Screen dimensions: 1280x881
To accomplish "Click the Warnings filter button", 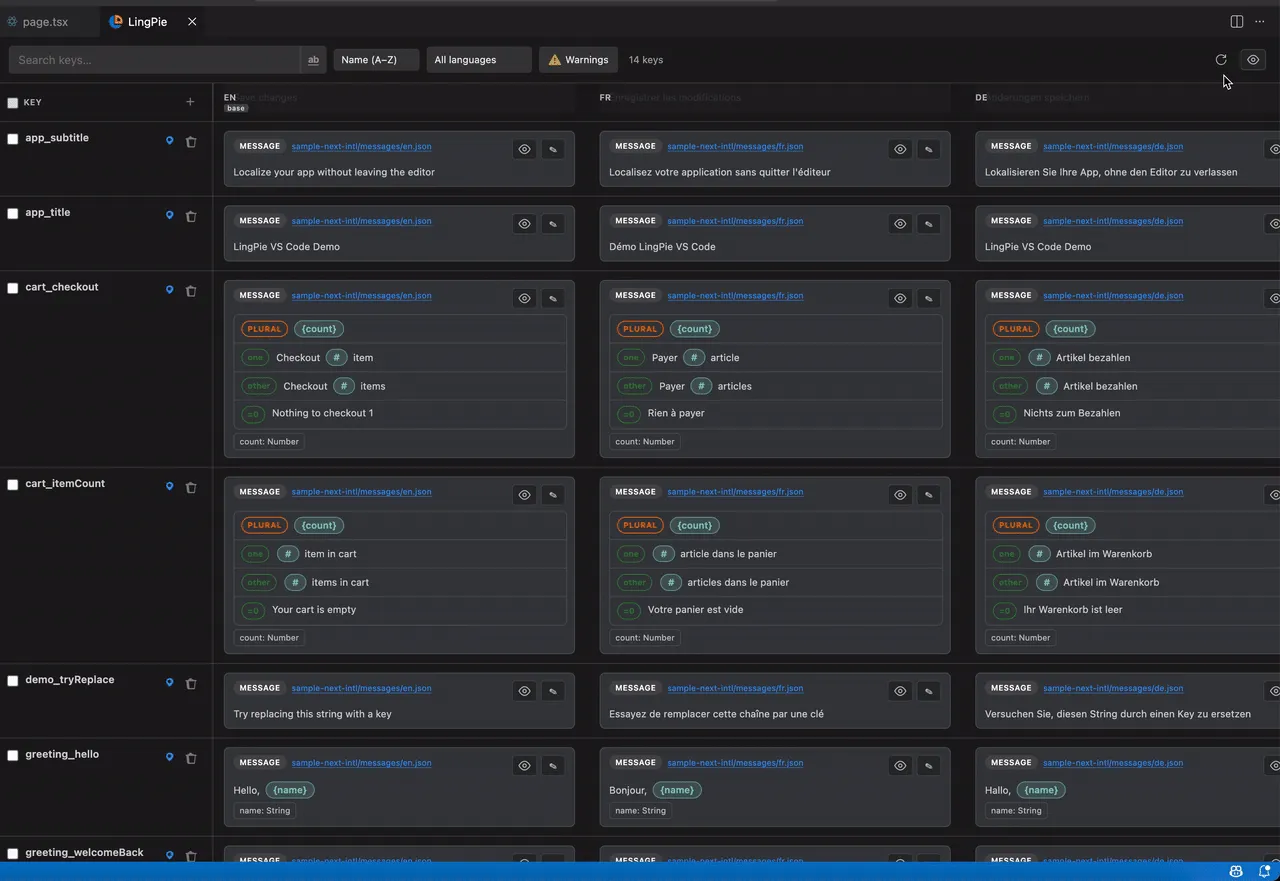I will pos(578,60).
